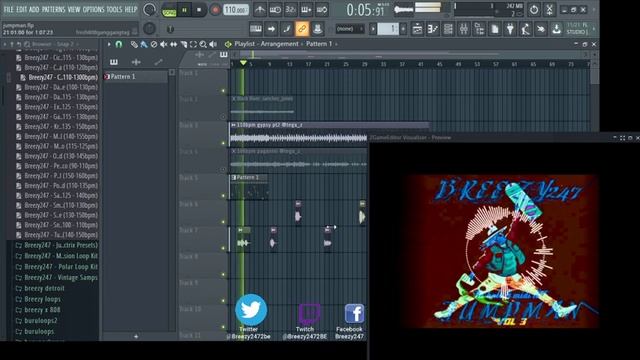This screenshot has width=640, height=360.
Task: Expand the breezy x 808 folder
Action: pos(38,310)
